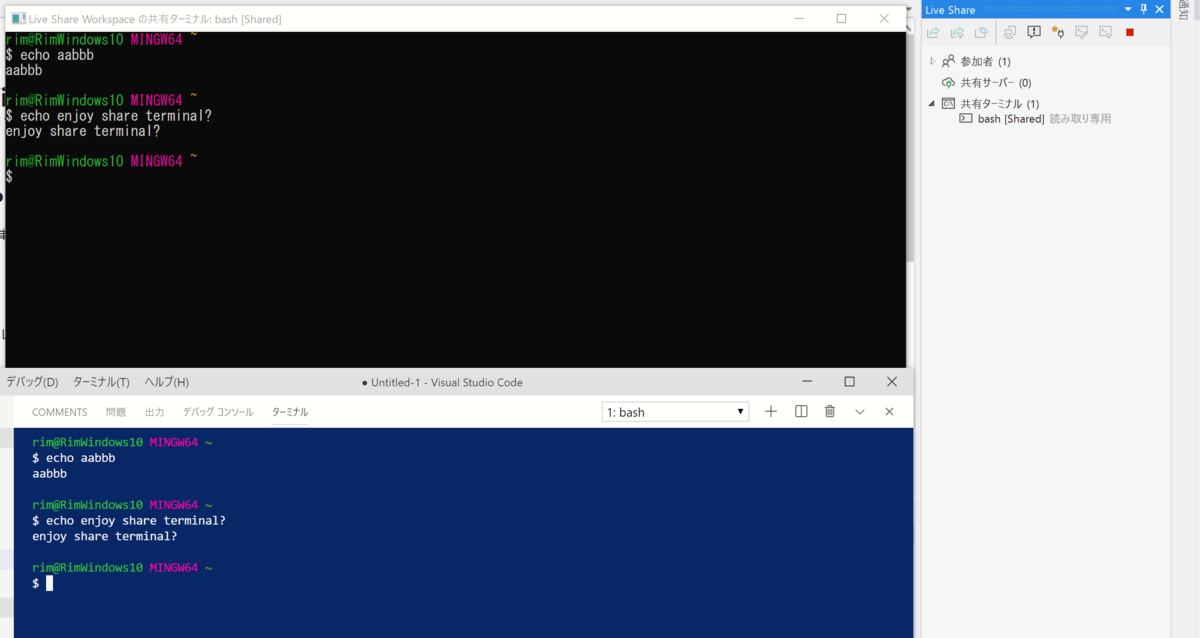This screenshot has width=1200, height=638.
Task: Open the 1: bash terminal dropdown
Action: pyautogui.click(x=675, y=411)
